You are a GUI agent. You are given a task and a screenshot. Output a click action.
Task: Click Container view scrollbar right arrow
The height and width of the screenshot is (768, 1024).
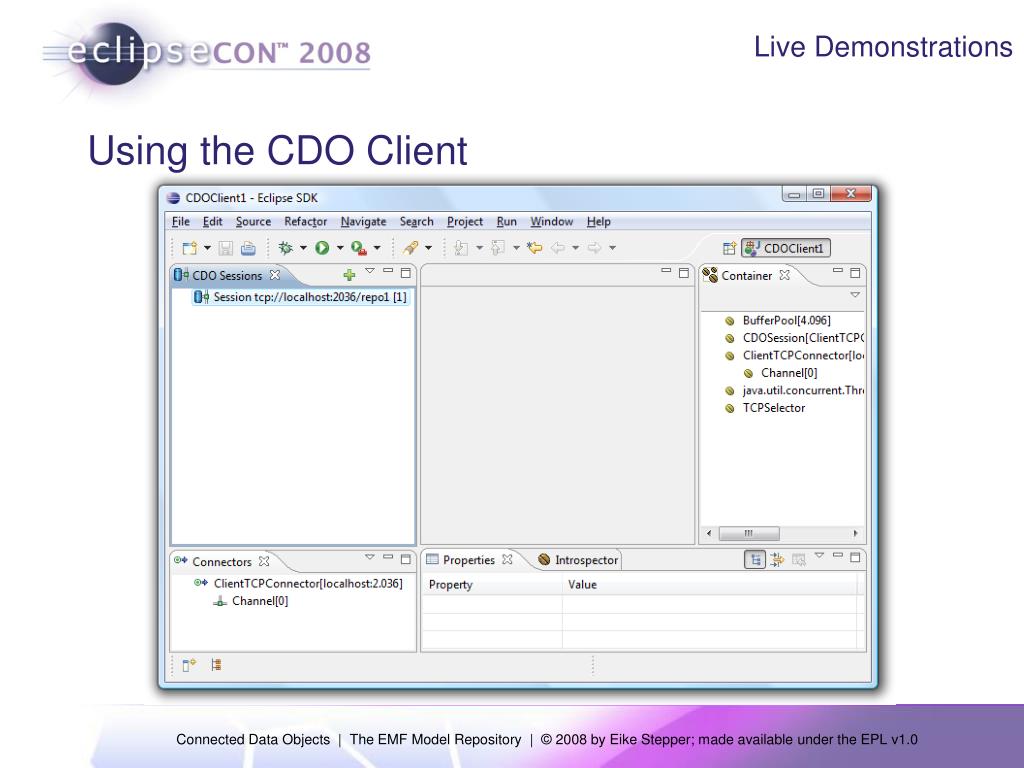[856, 534]
